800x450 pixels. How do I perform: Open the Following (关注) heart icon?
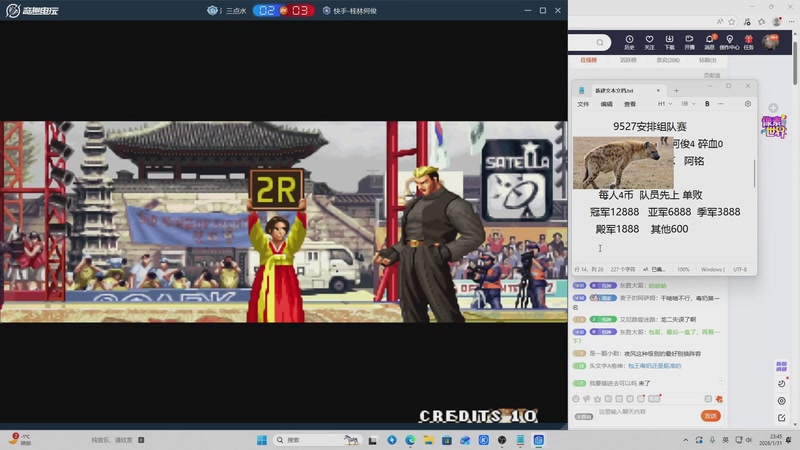pos(649,42)
